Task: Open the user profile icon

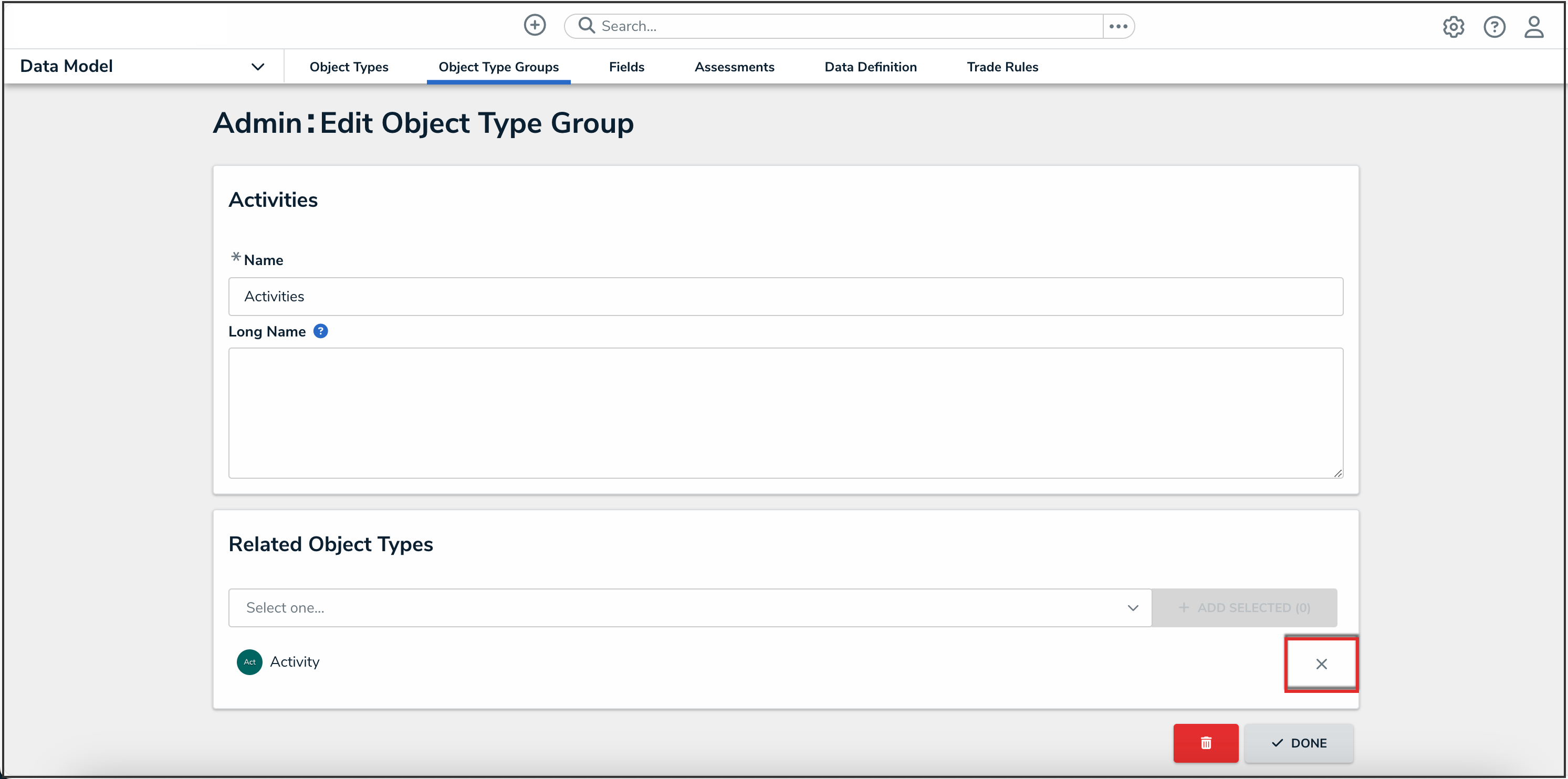Action: (x=1533, y=27)
